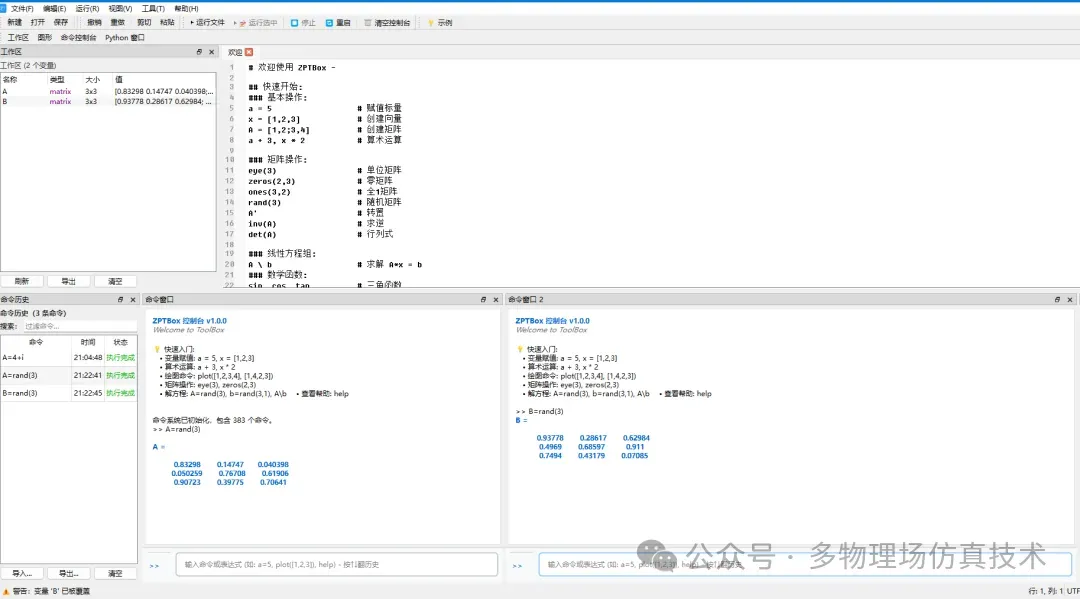Screen dimensions: 1080x599
Task: Focus the command input in 命令窗口 2
Action: pos(804,565)
